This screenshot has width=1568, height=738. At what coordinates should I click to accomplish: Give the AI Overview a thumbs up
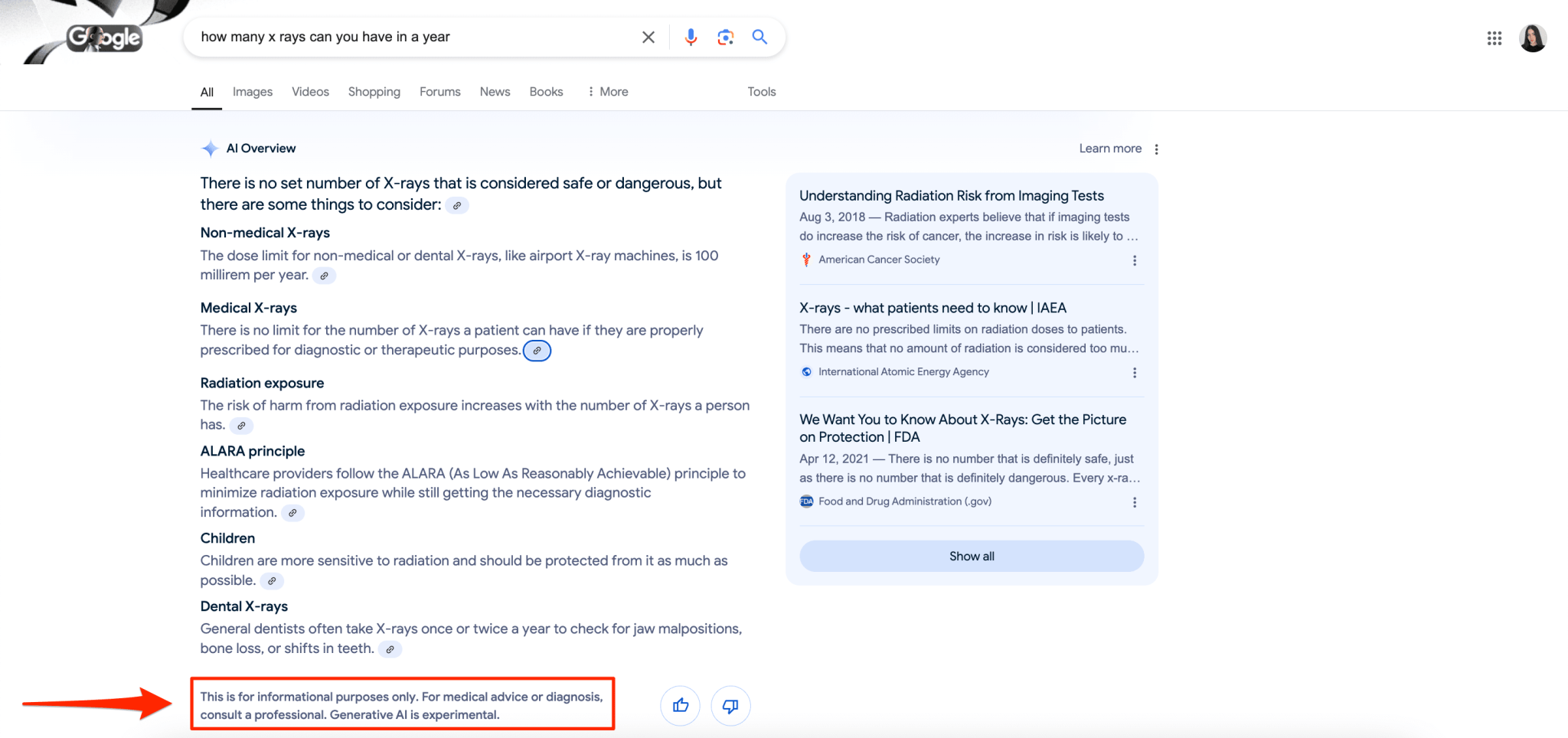point(680,705)
